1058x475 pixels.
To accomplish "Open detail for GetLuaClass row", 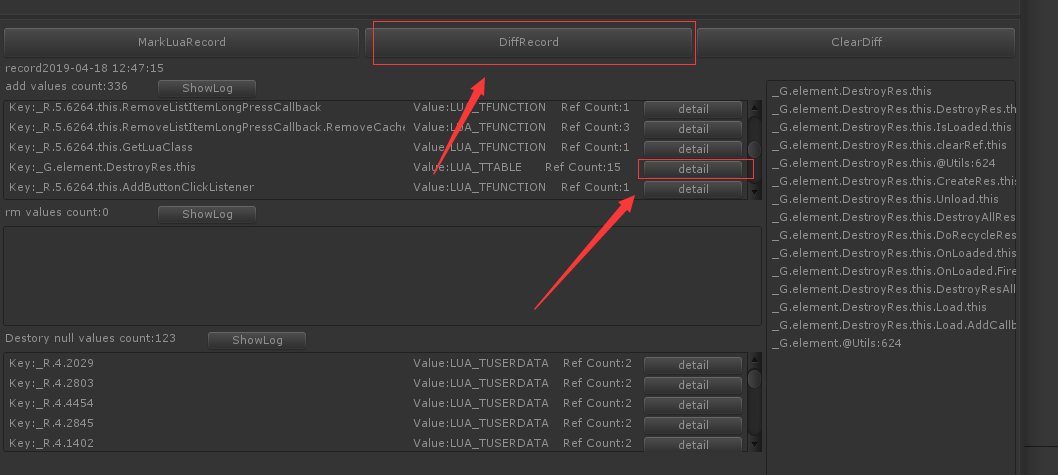I will [693, 148].
